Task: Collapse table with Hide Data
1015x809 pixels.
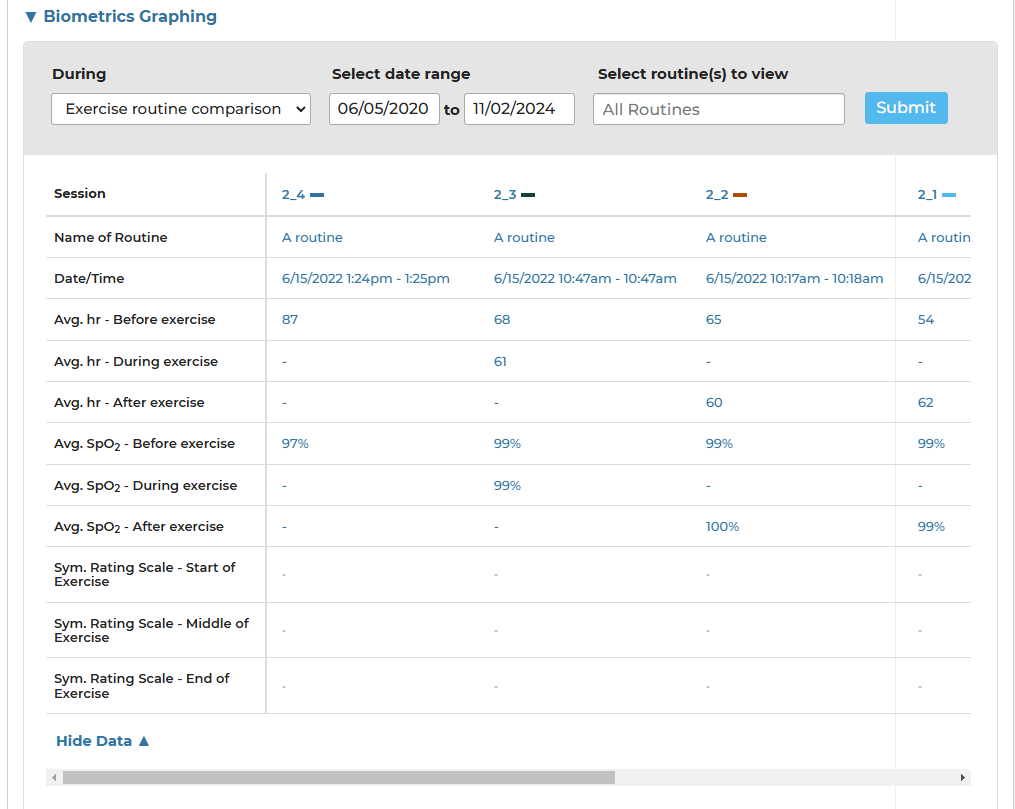Action: point(102,741)
